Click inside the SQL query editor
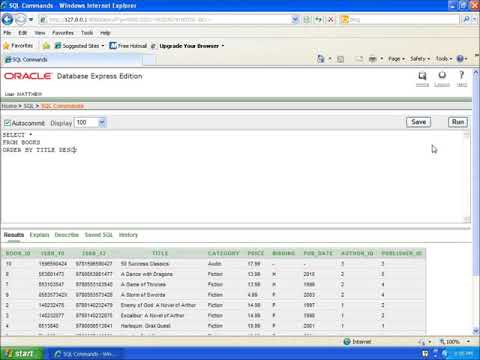Screen dimensions: 480x360 [233, 177]
